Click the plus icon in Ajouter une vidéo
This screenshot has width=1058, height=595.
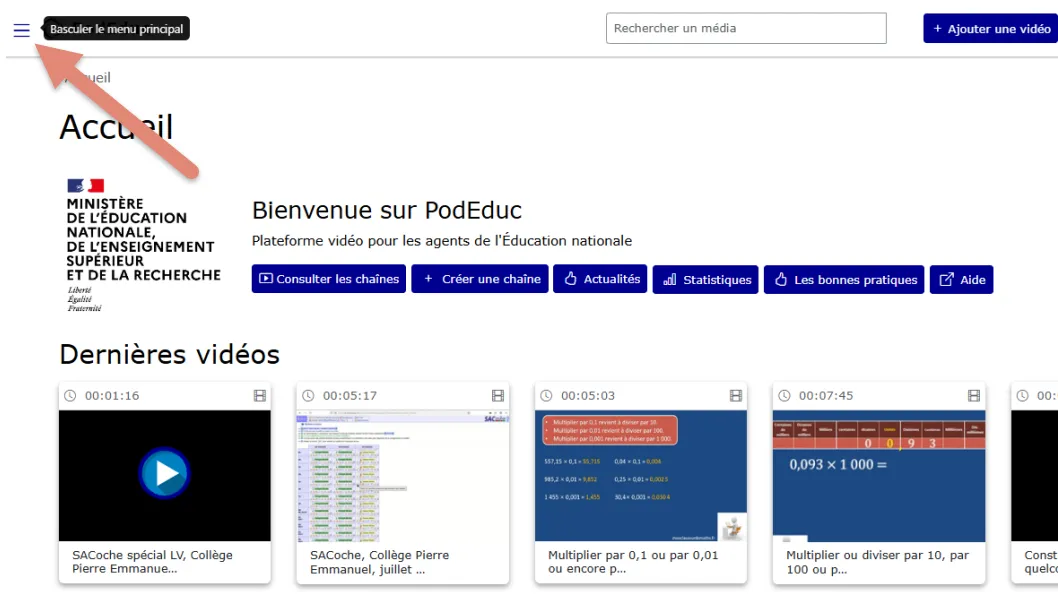pos(937,28)
